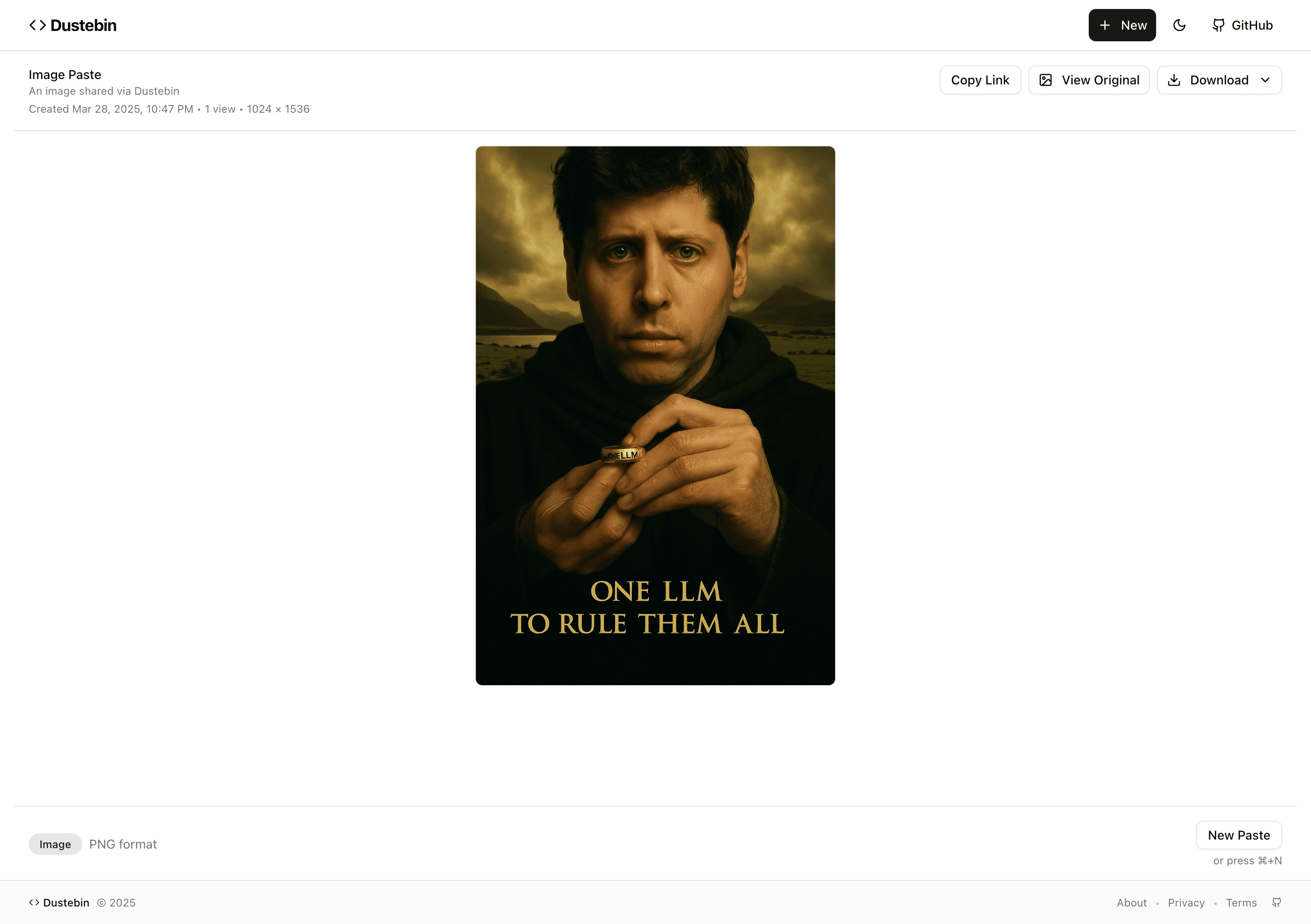Image resolution: width=1311 pixels, height=924 pixels.
Task: Open the Terms footer link
Action: tap(1241, 902)
